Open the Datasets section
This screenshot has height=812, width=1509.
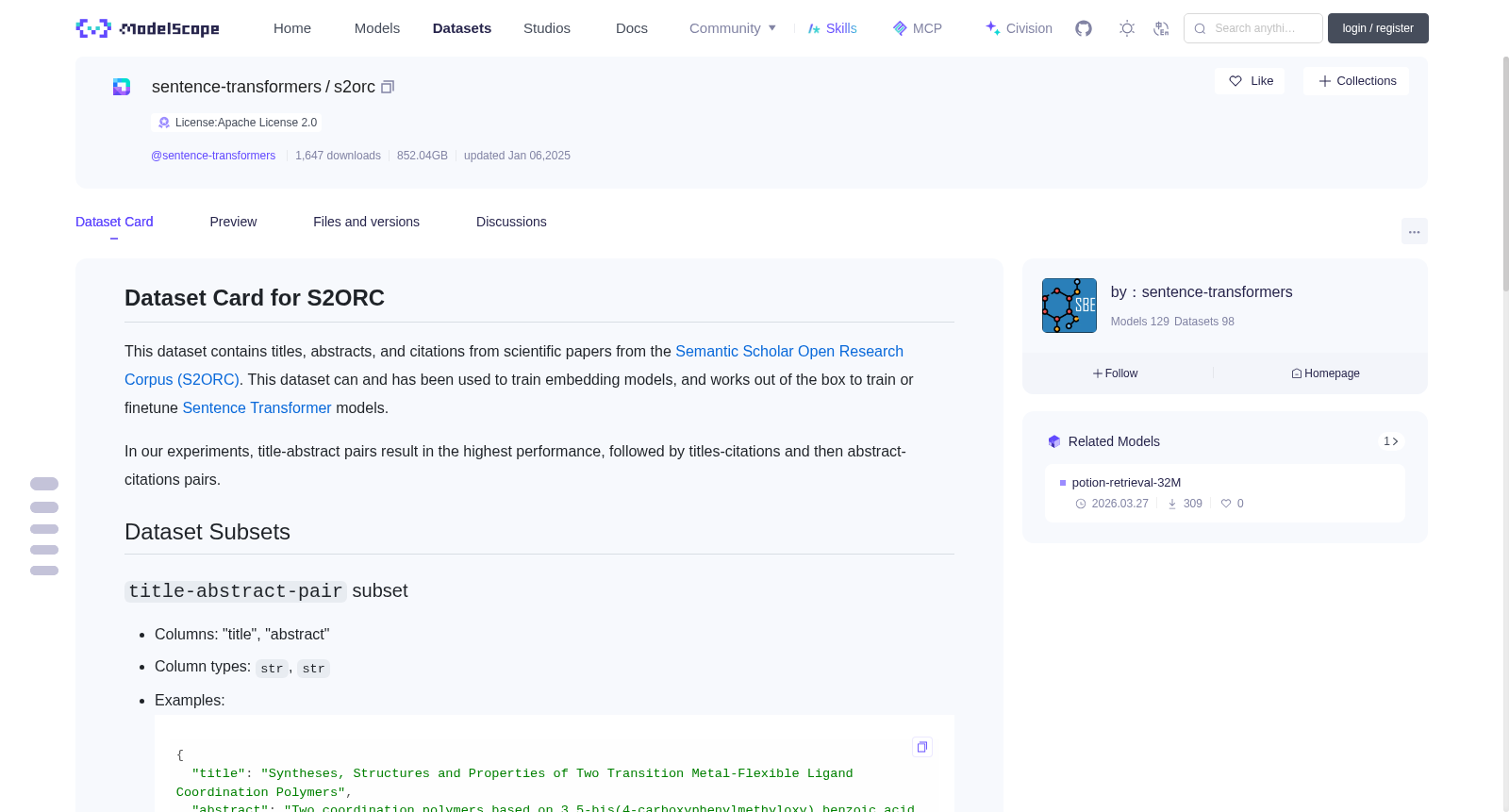[462, 28]
